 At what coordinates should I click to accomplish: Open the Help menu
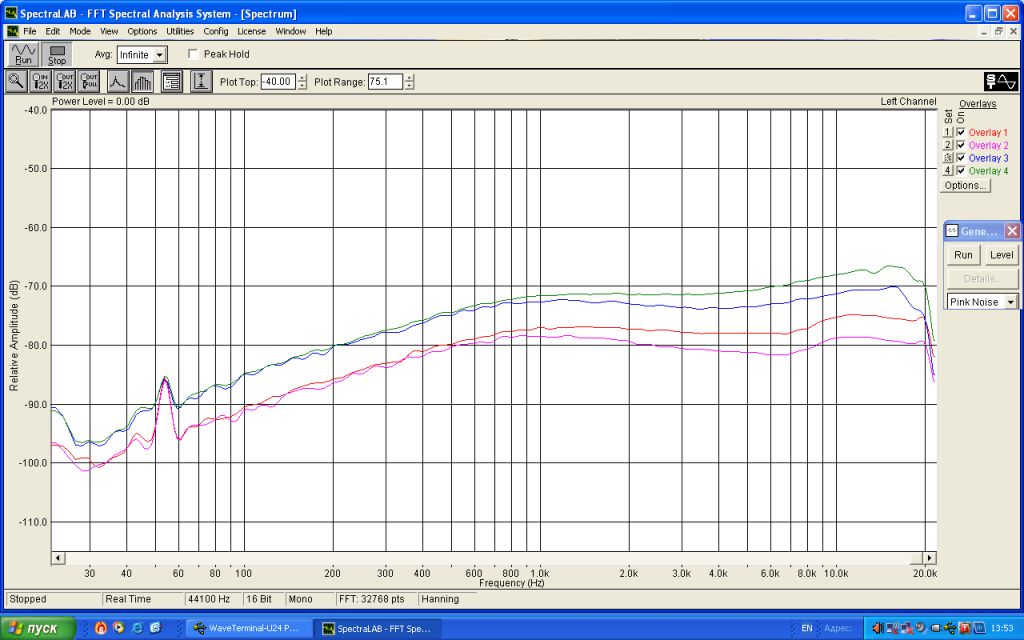(324, 31)
